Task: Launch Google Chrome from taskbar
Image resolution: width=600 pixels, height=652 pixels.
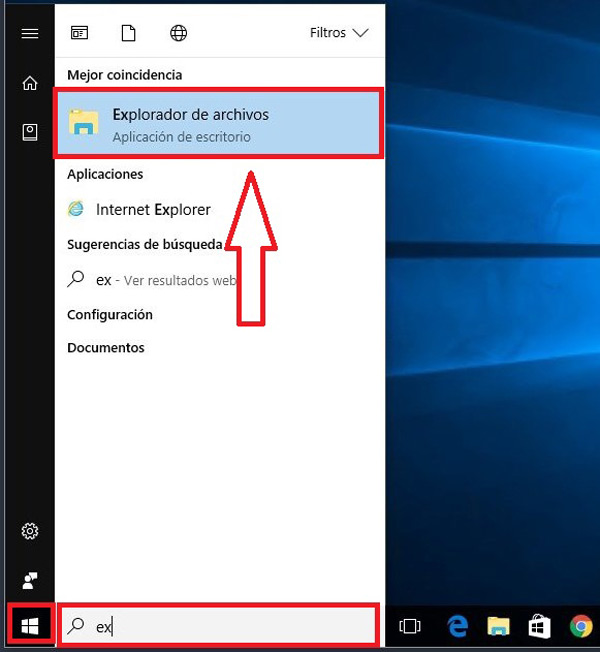Action: 580,627
